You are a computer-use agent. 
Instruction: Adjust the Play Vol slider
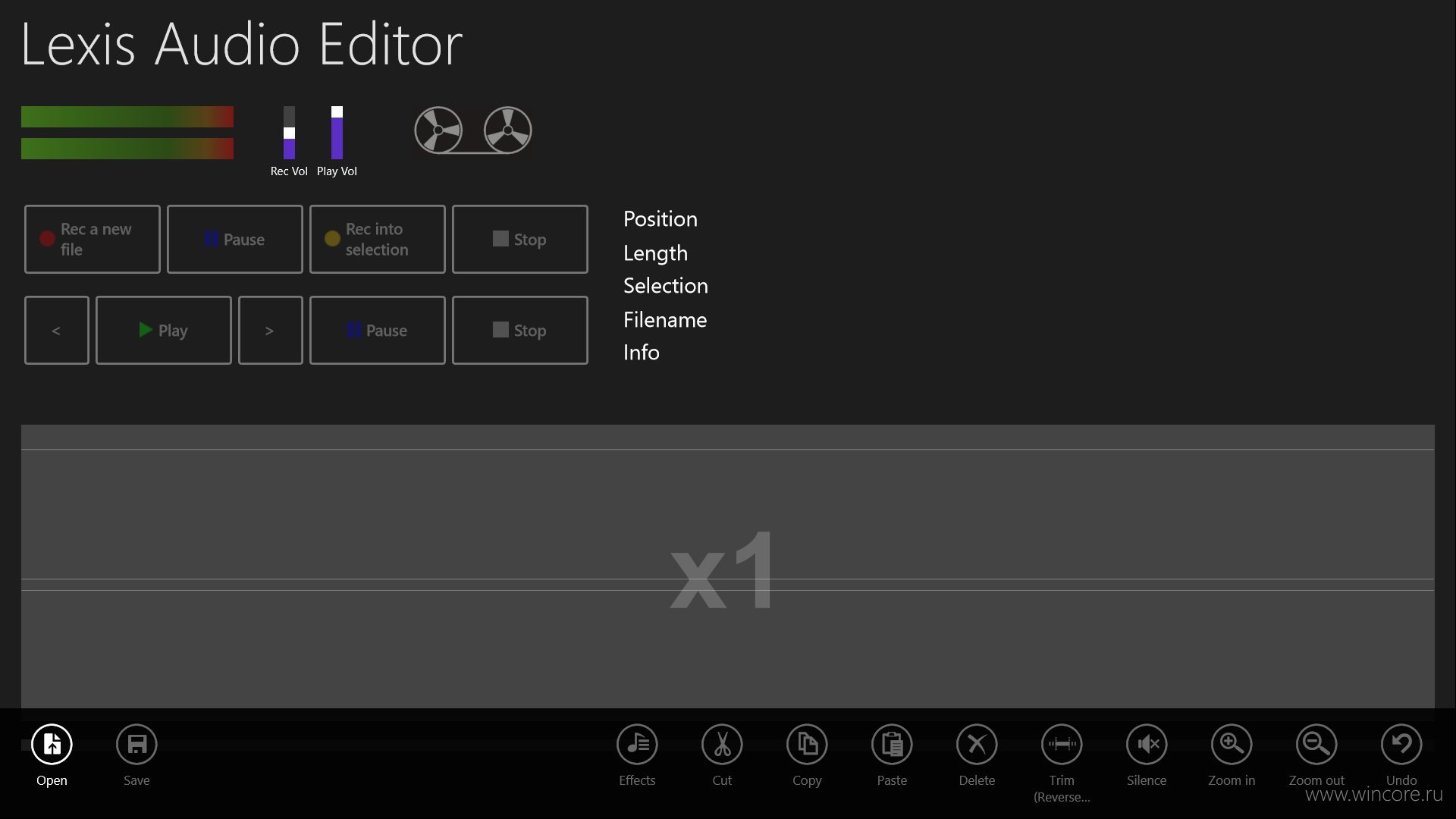click(337, 133)
